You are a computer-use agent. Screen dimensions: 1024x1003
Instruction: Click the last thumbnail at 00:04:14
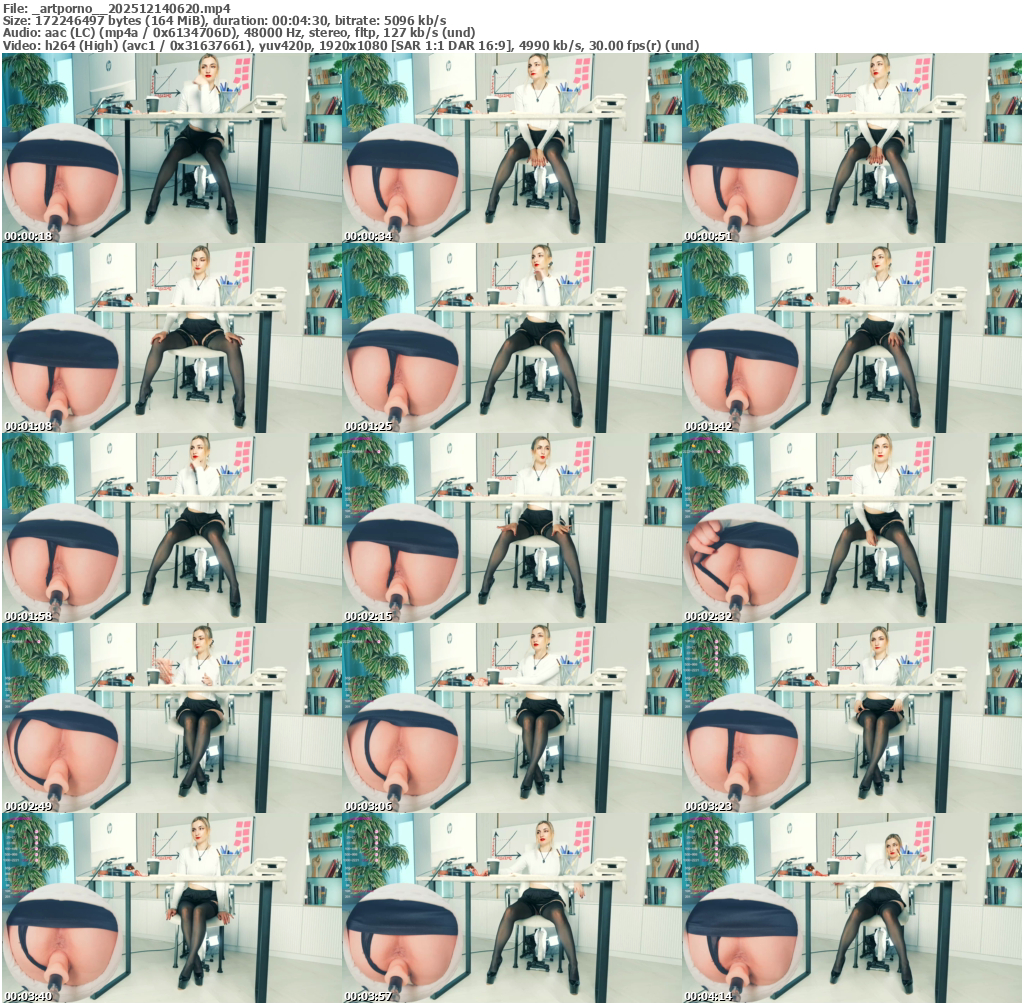pos(852,908)
